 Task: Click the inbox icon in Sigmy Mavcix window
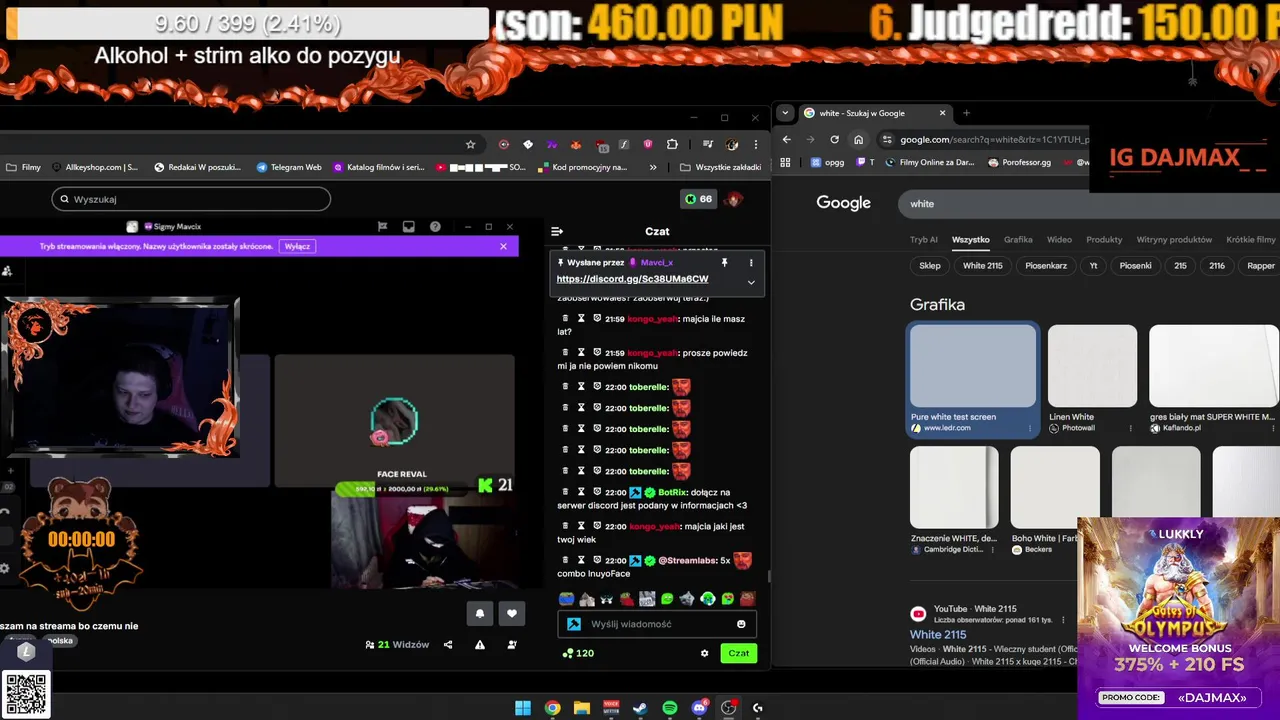[x=408, y=227]
